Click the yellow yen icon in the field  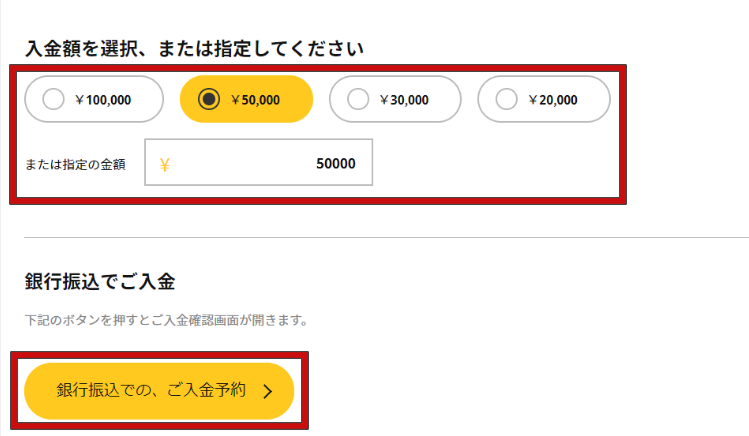click(x=164, y=164)
